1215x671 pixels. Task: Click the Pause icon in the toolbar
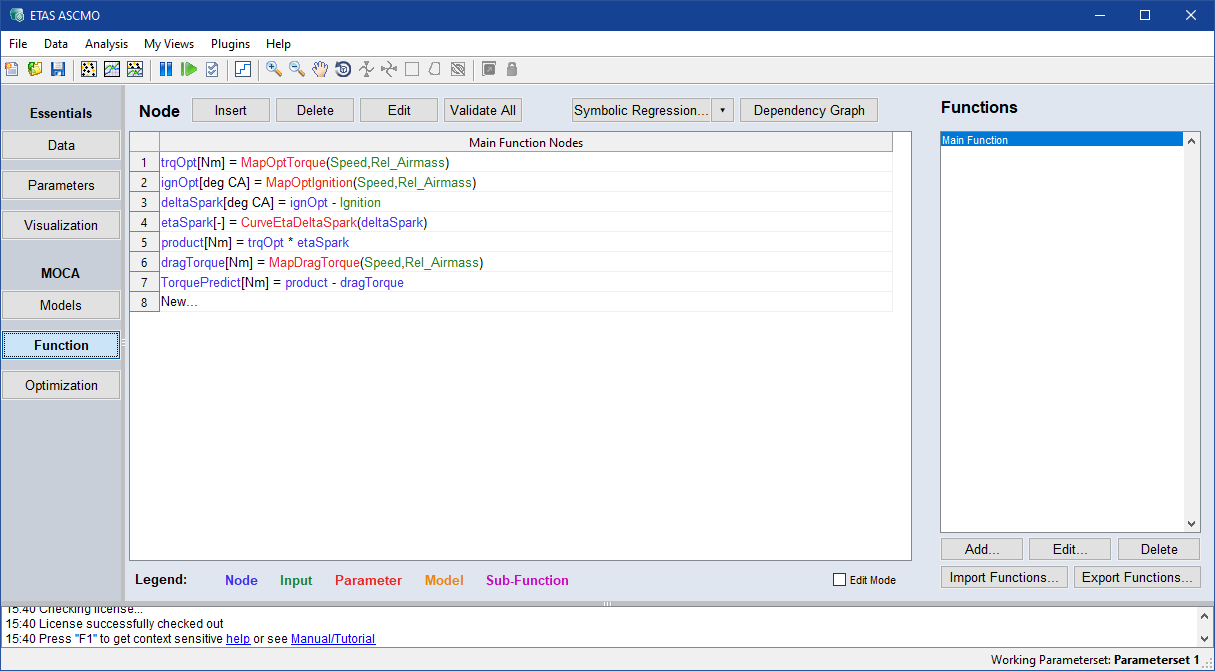click(166, 69)
